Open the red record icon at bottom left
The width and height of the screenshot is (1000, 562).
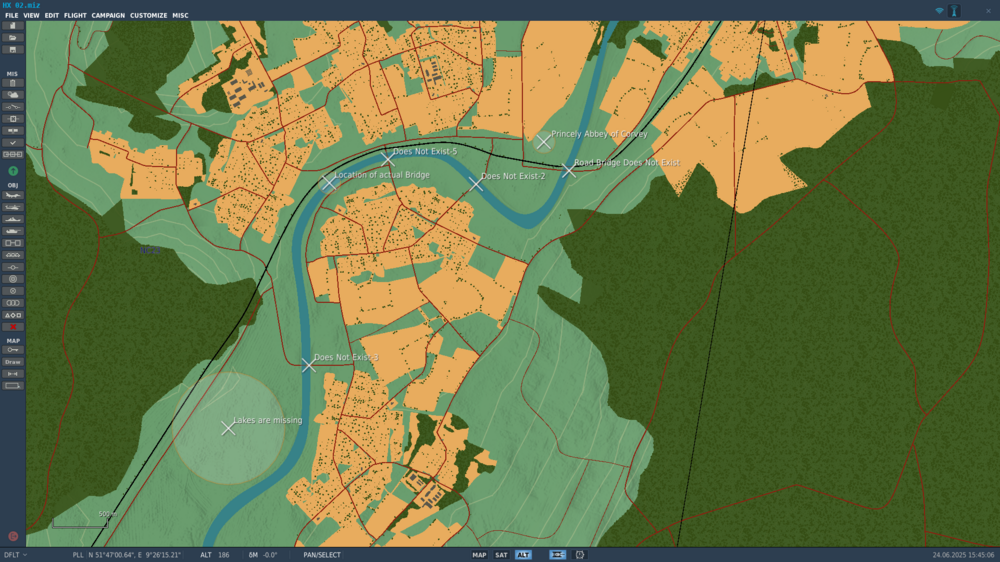tap(13, 536)
